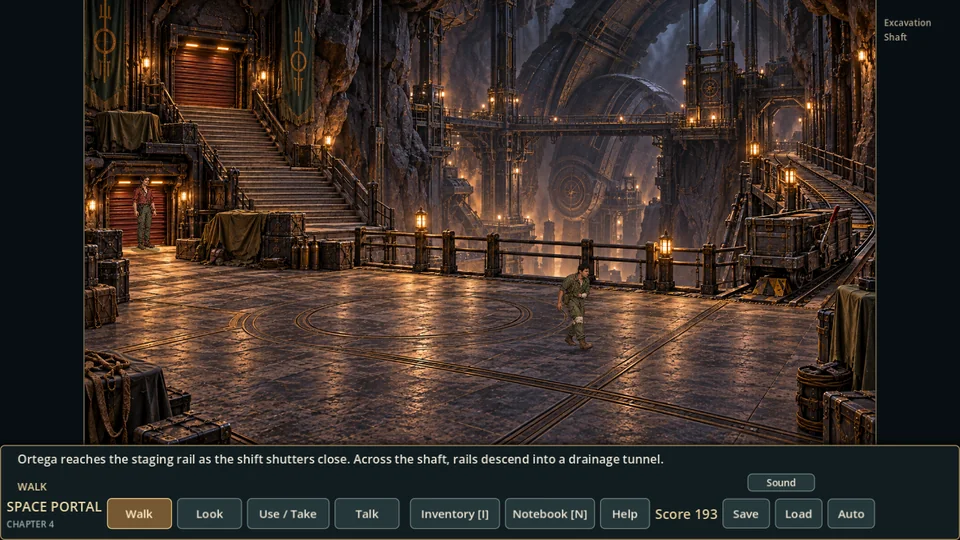
Task: Choose the Use / Take verb
Action: [288, 514]
